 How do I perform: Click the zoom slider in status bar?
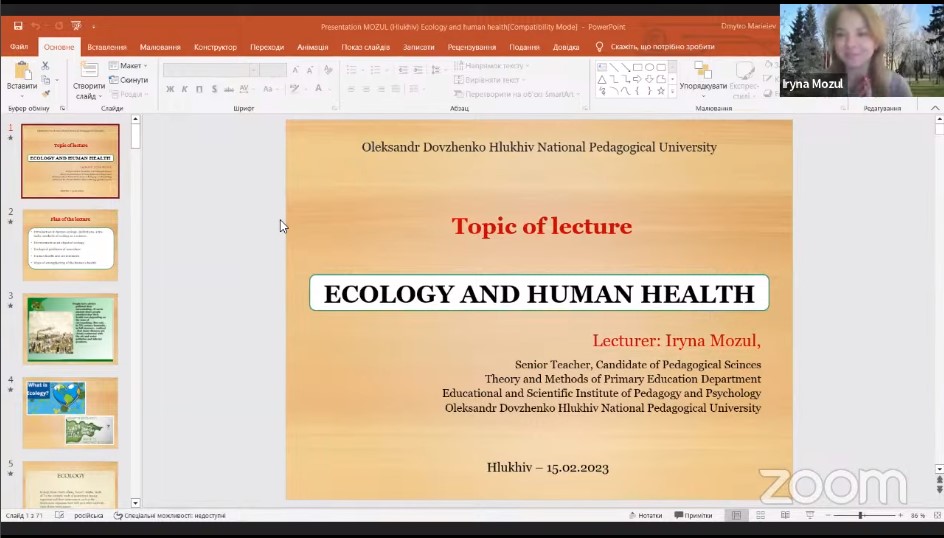click(x=864, y=516)
